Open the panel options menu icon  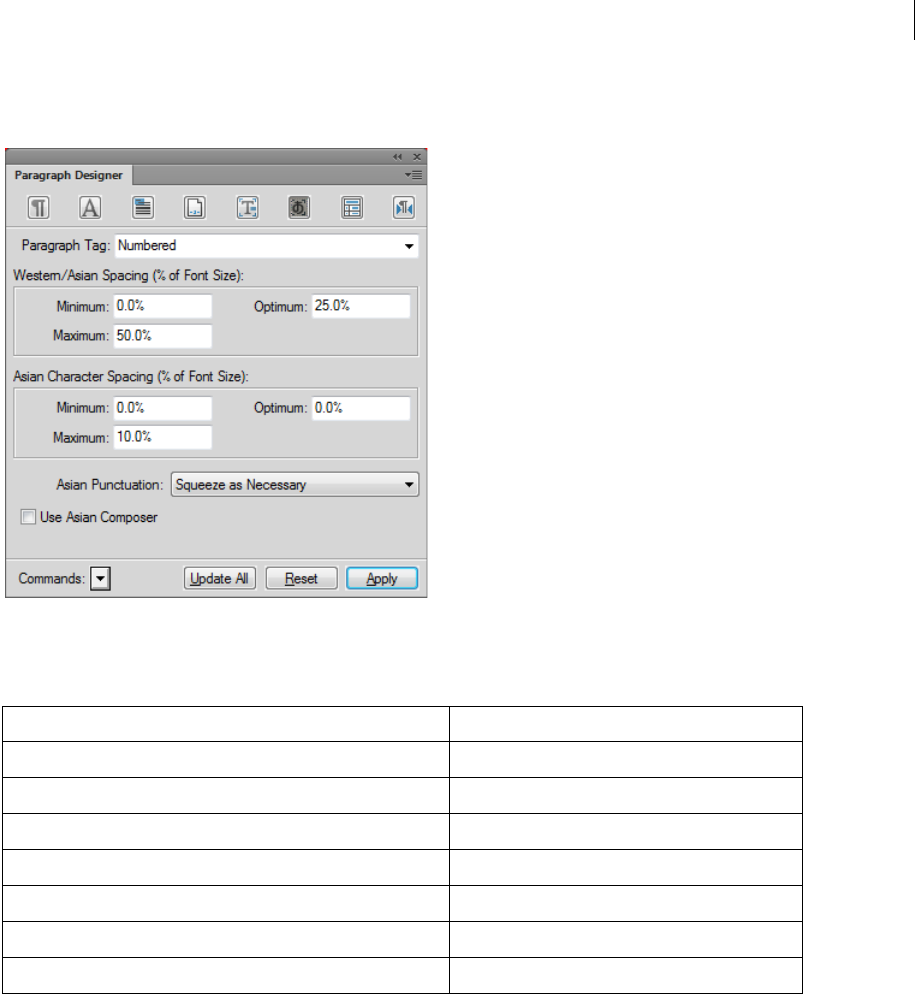[x=413, y=175]
